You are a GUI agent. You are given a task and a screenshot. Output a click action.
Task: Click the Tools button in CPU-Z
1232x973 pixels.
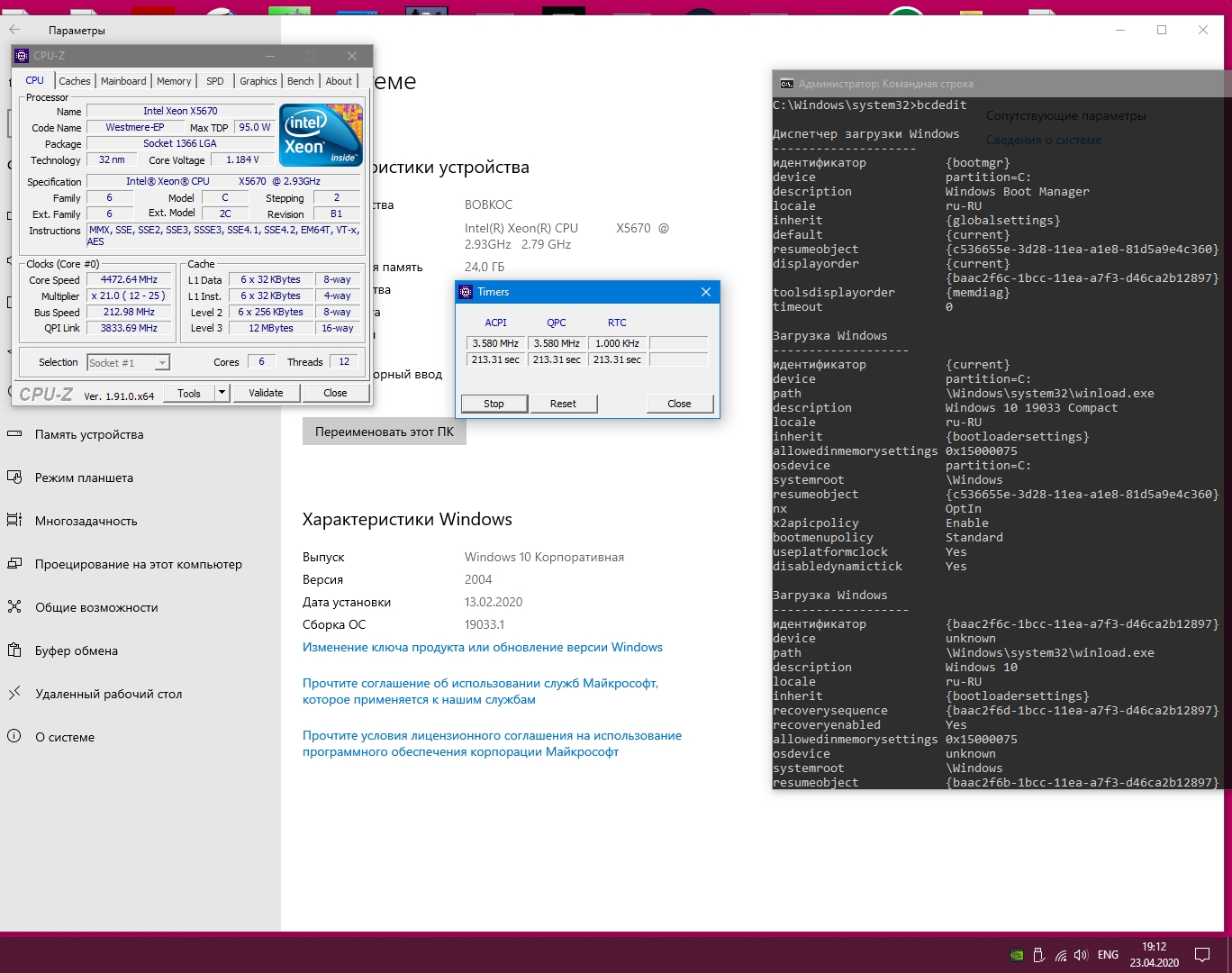[x=189, y=393]
